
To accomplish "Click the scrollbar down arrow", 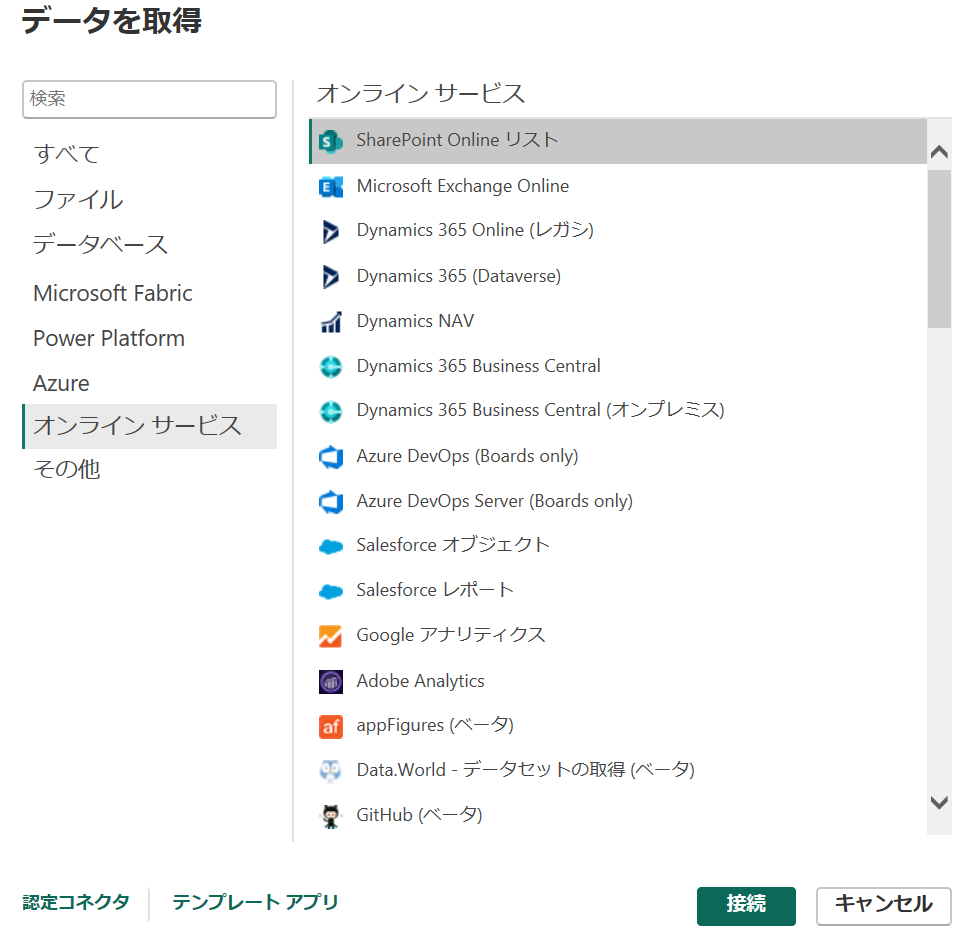I will click(x=939, y=802).
